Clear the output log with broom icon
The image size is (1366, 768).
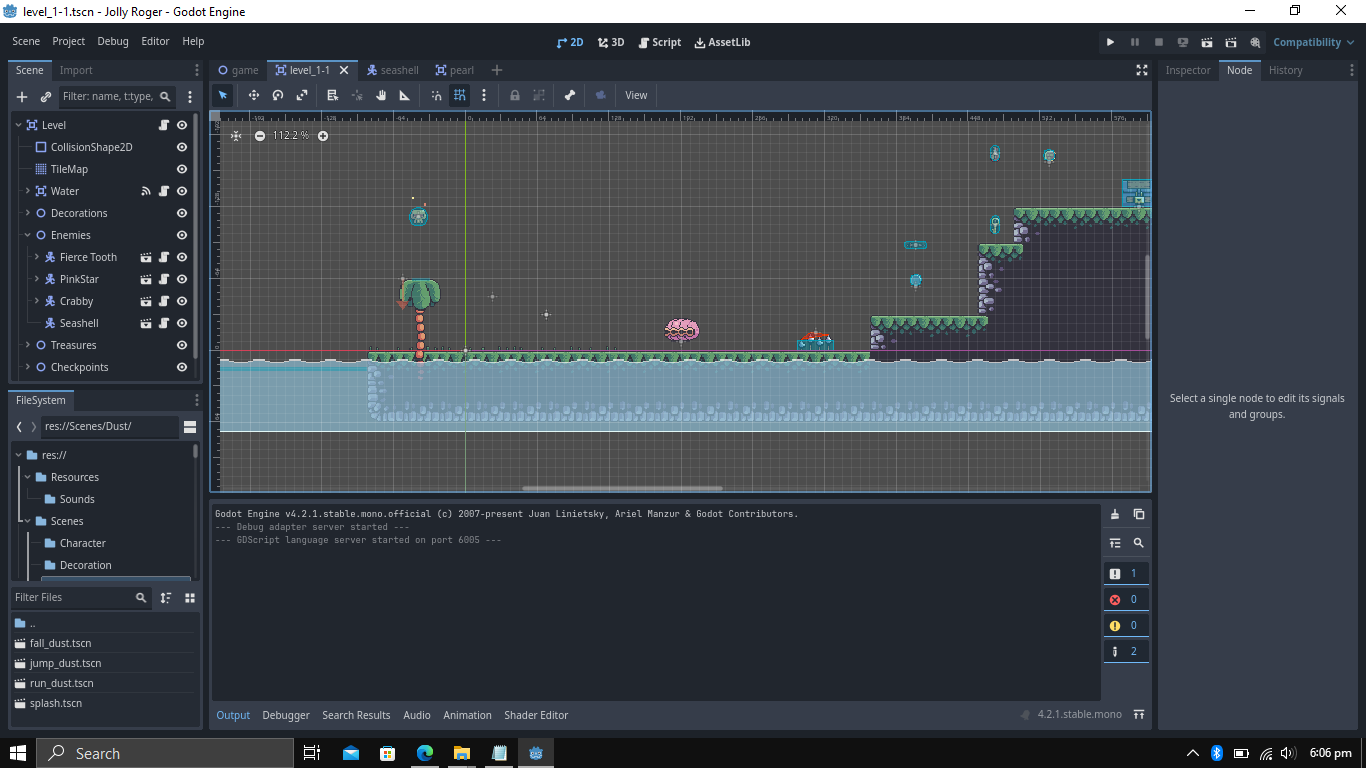(1115, 514)
